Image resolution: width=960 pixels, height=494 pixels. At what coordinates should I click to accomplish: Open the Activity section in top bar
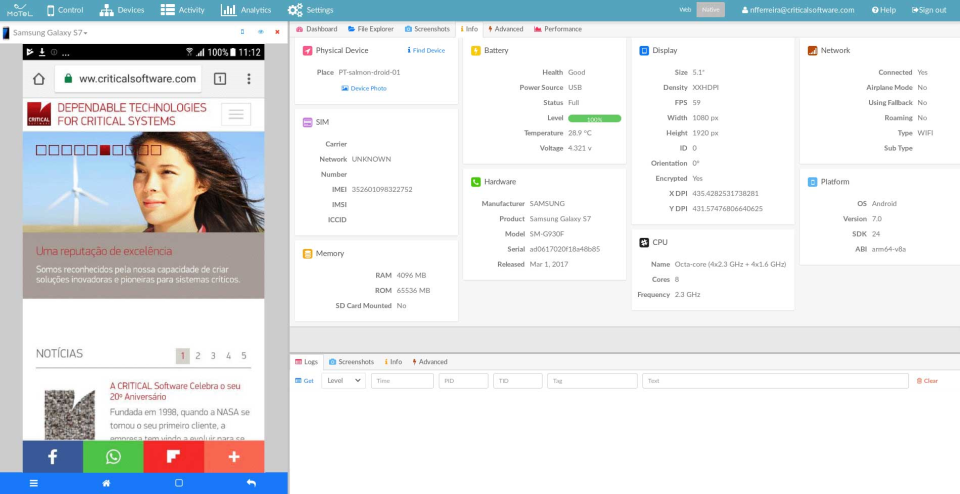pos(182,10)
